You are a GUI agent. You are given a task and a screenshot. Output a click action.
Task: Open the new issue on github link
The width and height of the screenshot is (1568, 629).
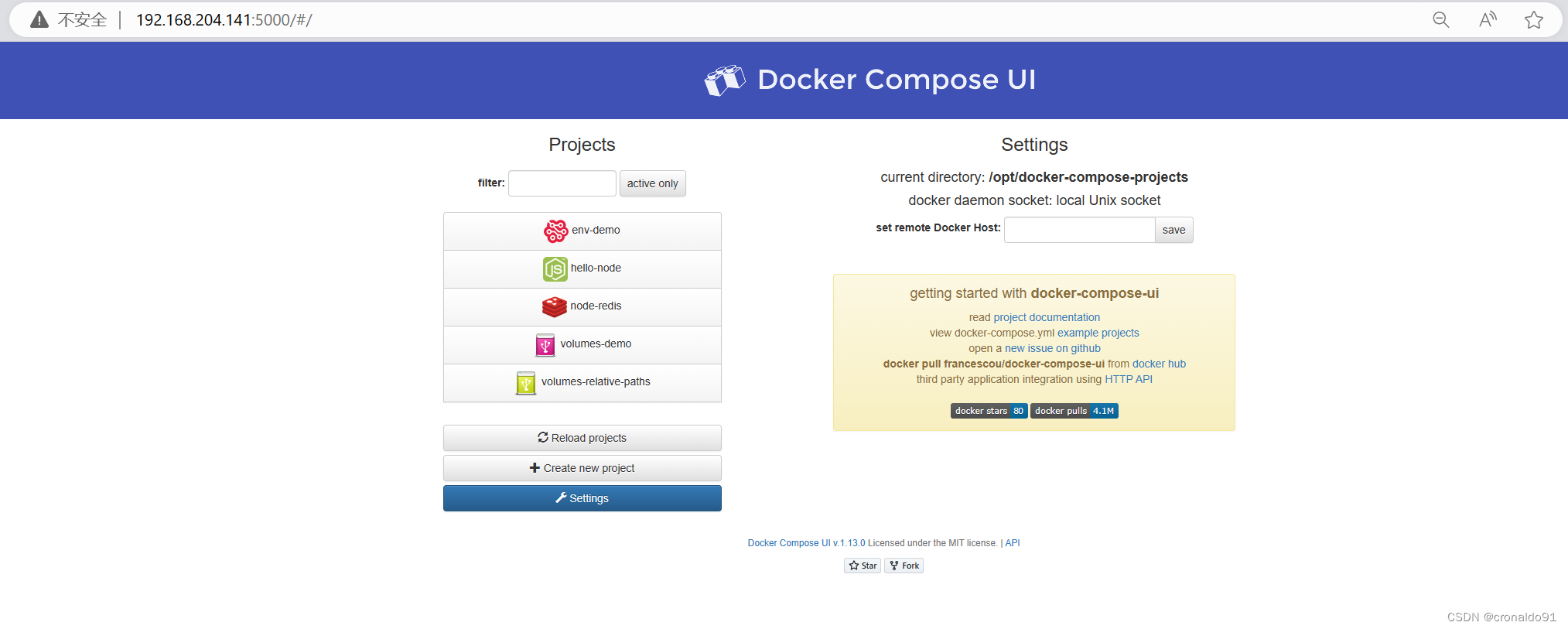click(1053, 348)
